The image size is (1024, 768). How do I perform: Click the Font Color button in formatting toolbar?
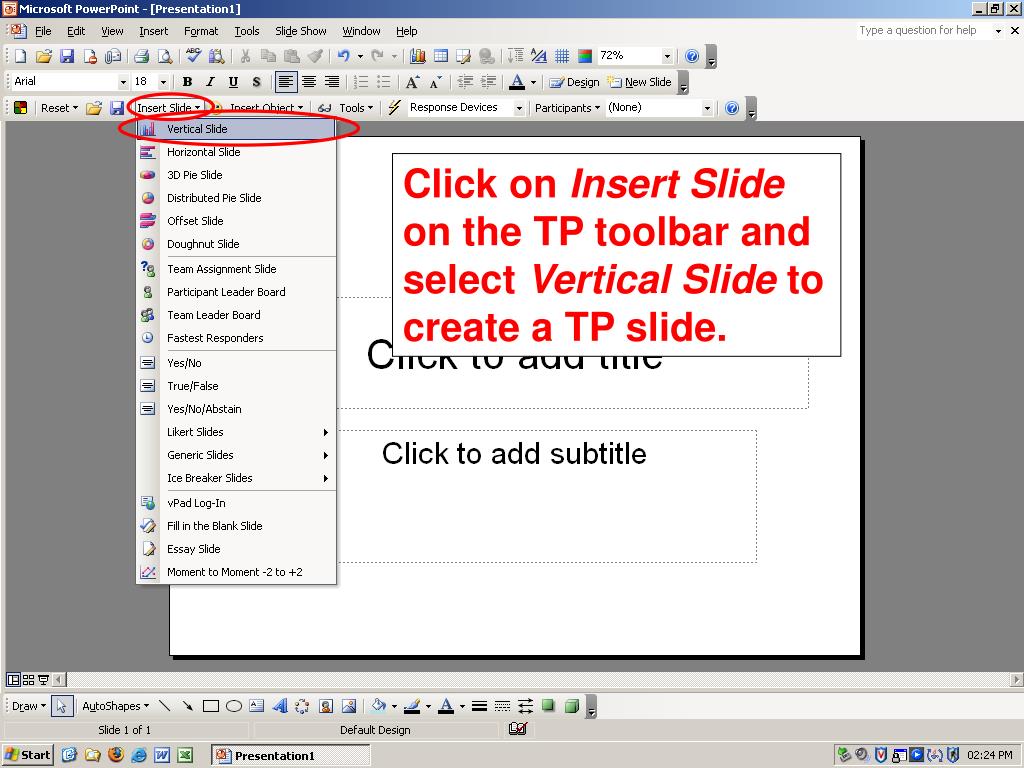(x=517, y=82)
